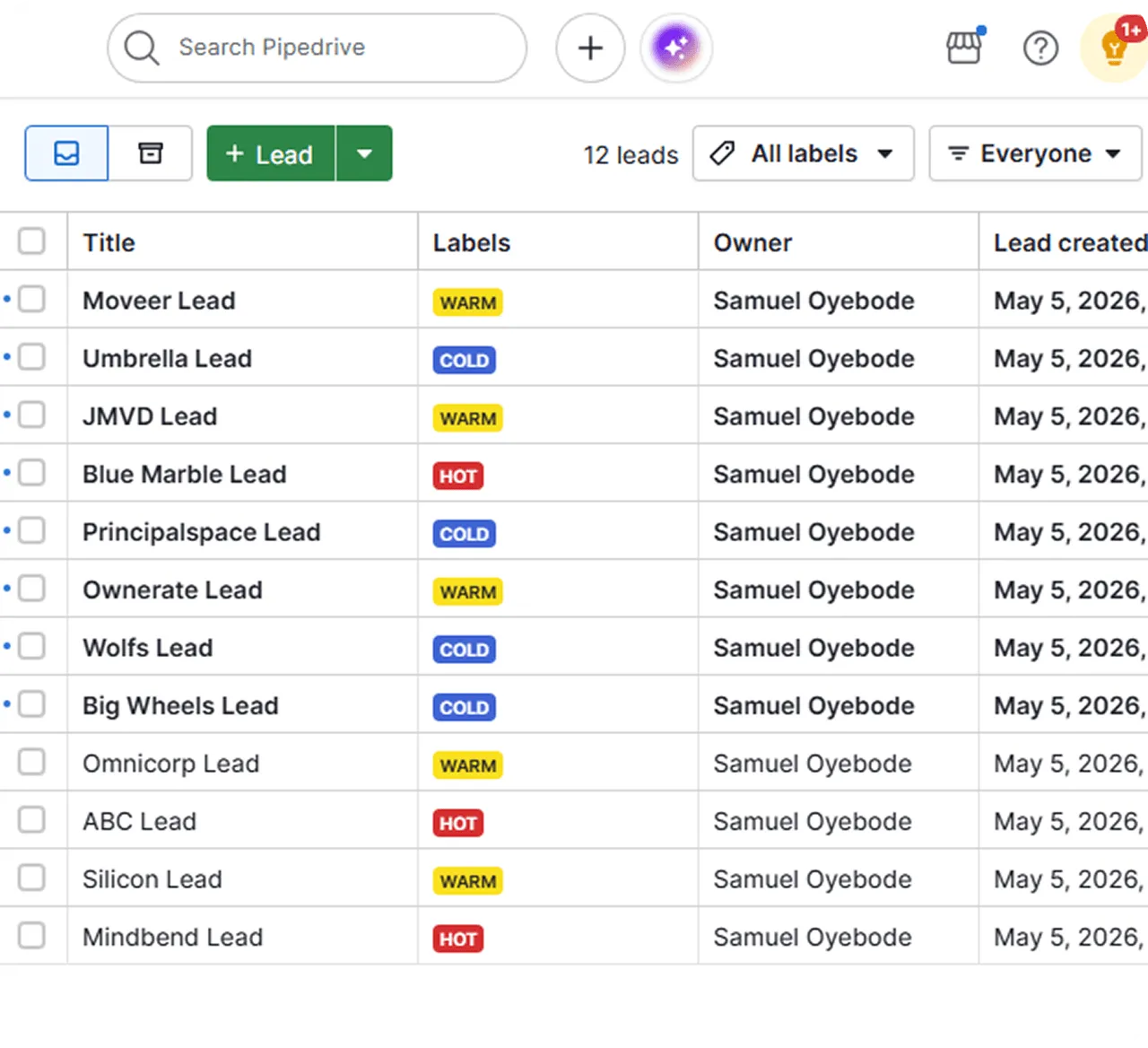The width and height of the screenshot is (1148, 1048).
Task: Open the Mindbend Lead title
Action: pos(173,937)
